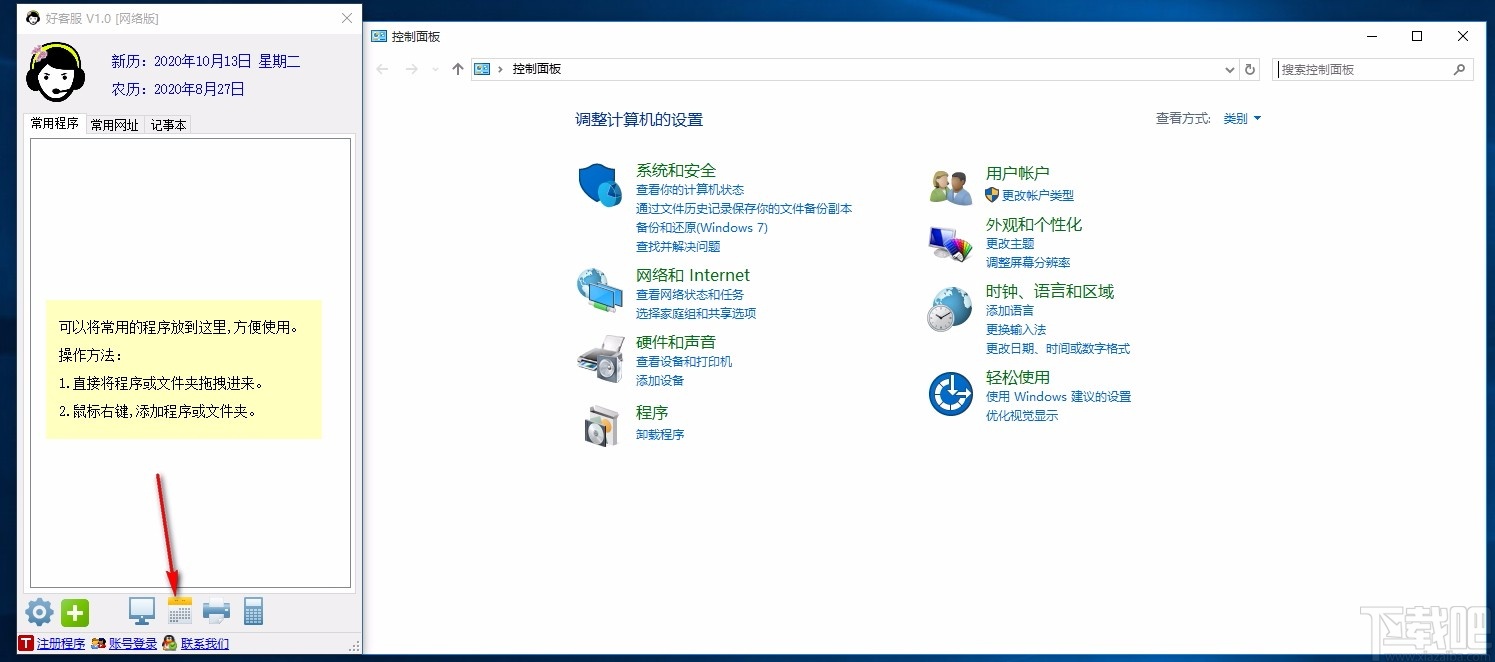Click the 程序 disc box icon

tap(602, 425)
